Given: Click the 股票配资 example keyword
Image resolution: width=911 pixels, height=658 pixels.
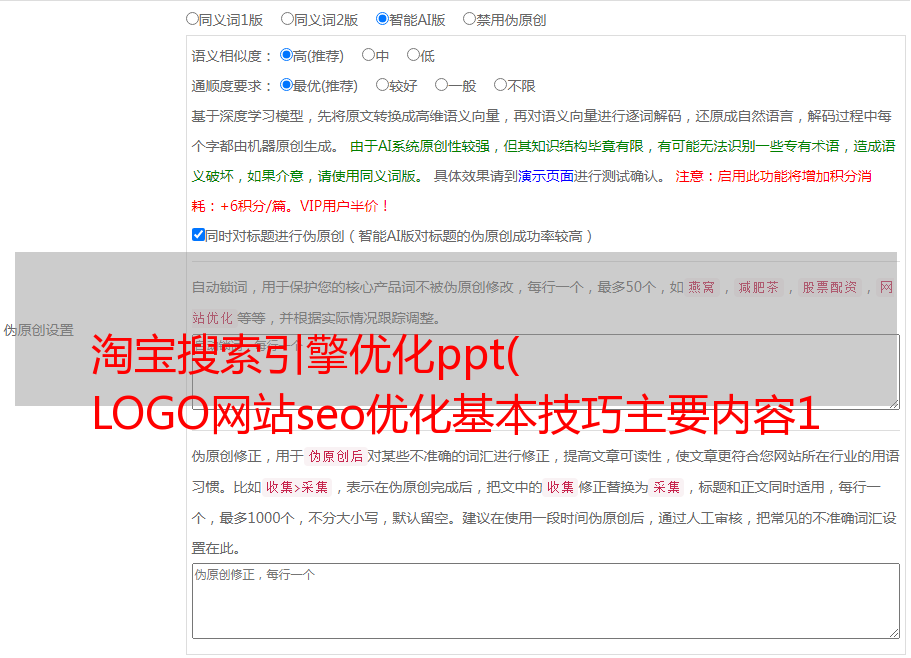Looking at the screenshot, I should click(830, 287).
